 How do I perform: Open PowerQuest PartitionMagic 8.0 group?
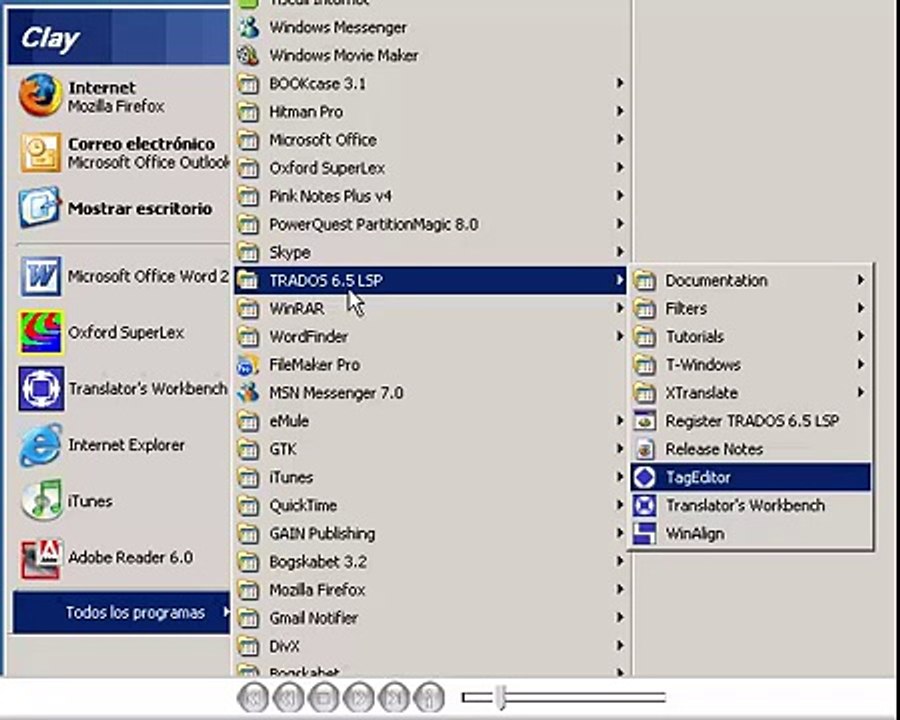[x=430, y=224]
